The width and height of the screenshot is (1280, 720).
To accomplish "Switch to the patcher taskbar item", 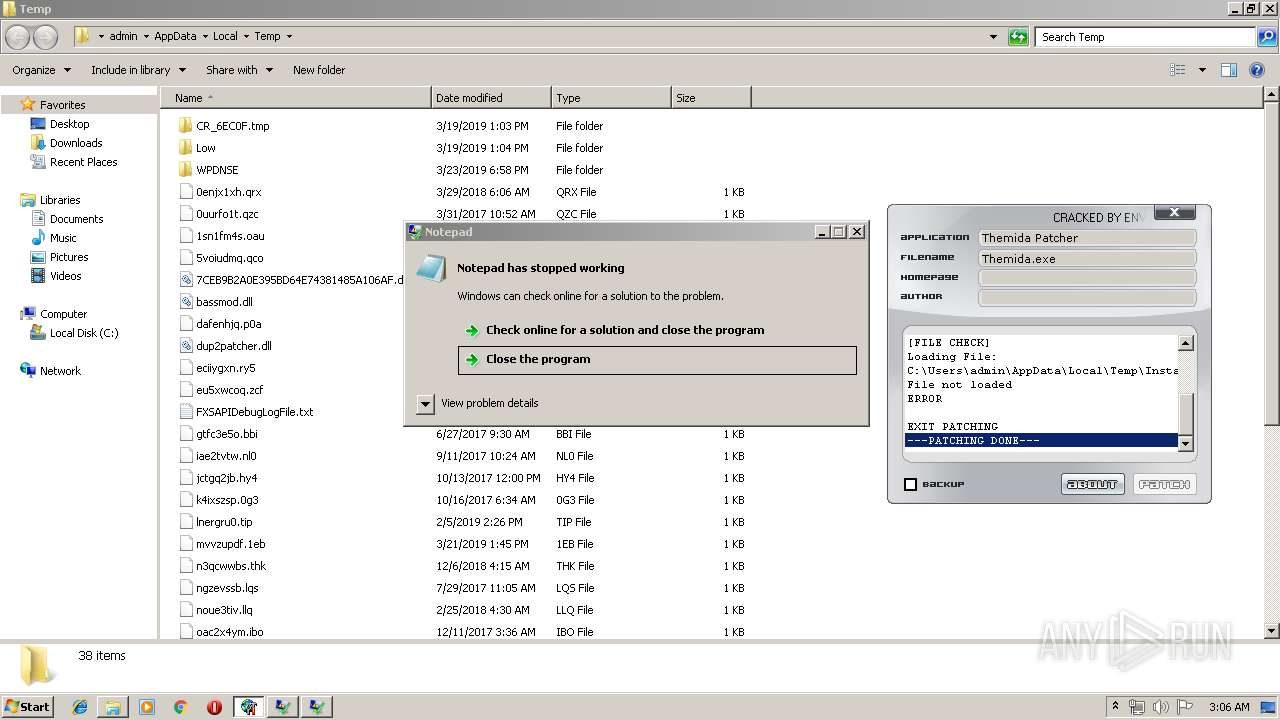I will [x=248, y=707].
